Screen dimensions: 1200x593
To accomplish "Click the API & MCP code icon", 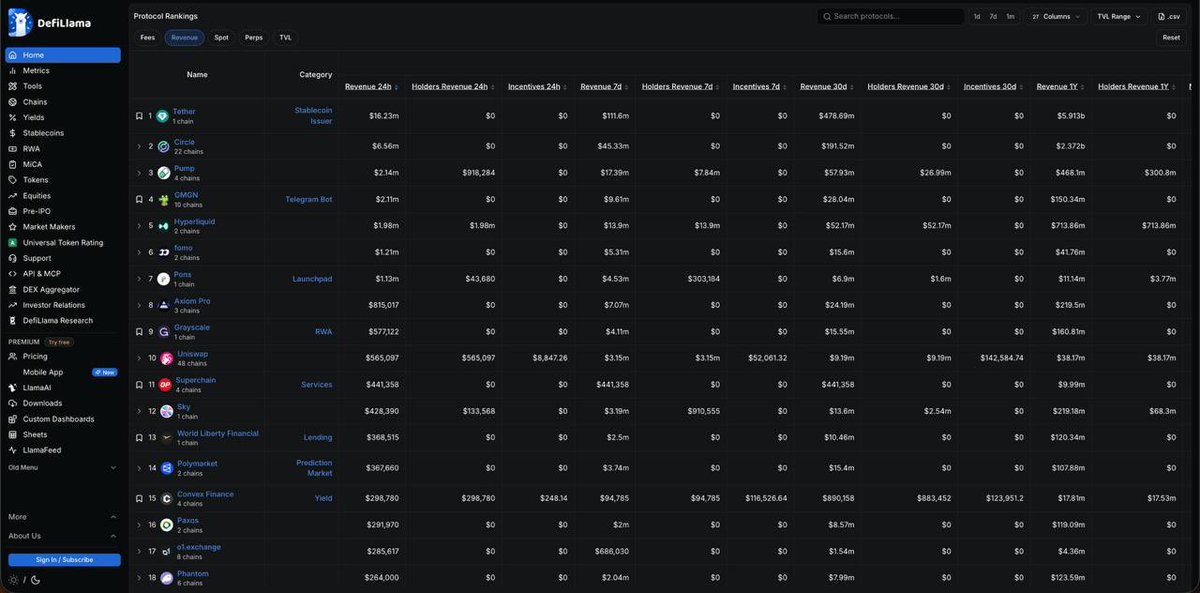I will tap(13, 274).
